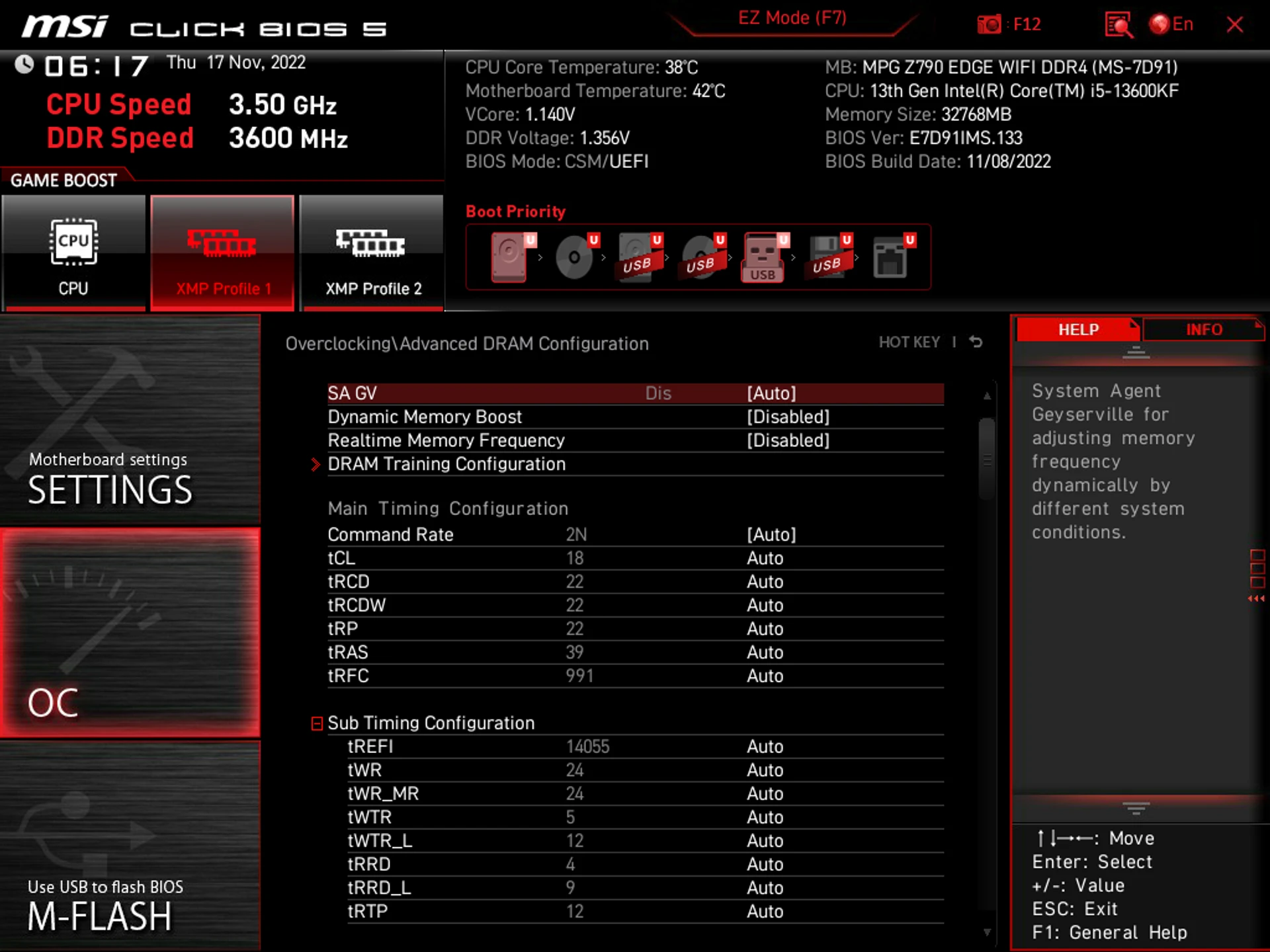Select the USB CD/DVD boot icon
Image resolution: width=1270 pixels, height=952 pixels.
coord(702,257)
